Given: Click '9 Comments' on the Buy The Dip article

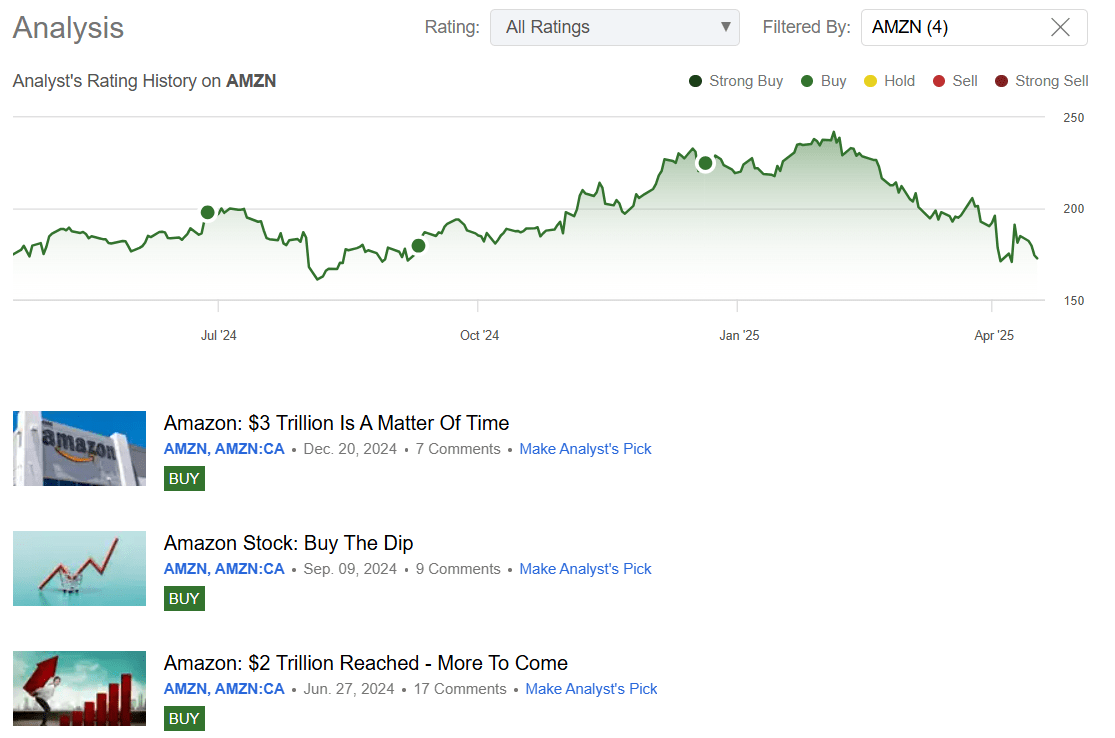Looking at the screenshot, I should (x=458, y=569).
